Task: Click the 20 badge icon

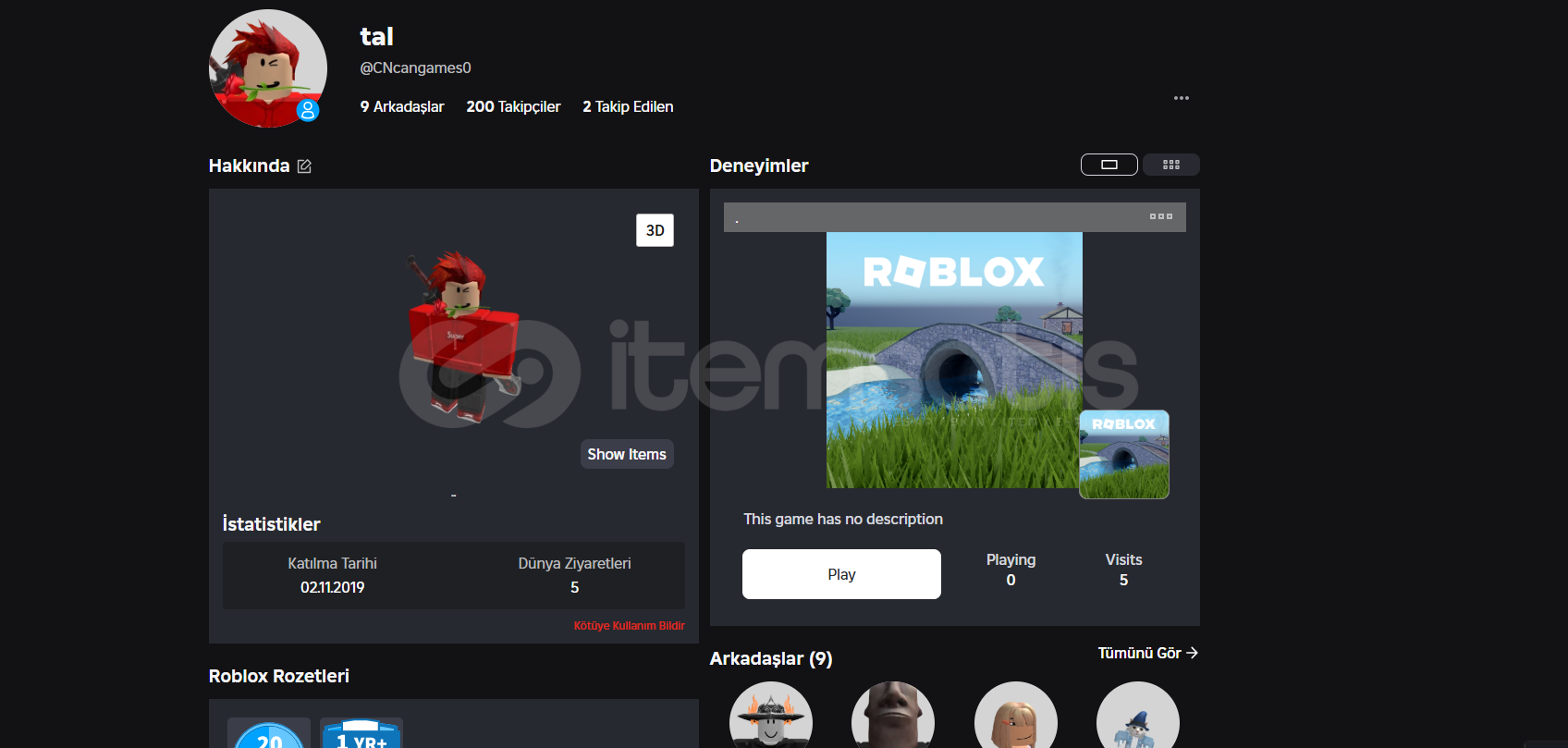Action: pos(269,733)
